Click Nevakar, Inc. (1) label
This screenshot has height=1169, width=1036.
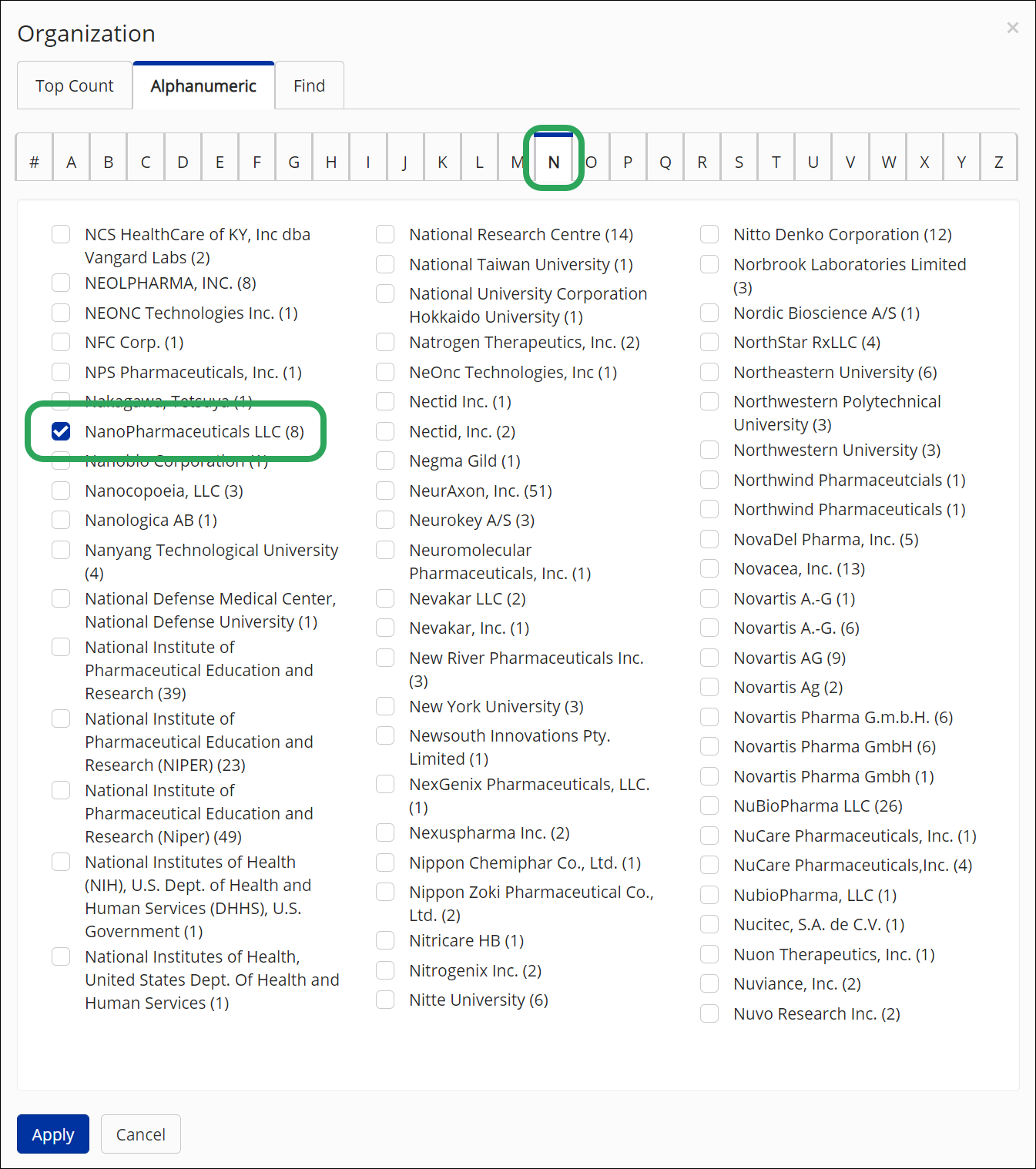469,628
